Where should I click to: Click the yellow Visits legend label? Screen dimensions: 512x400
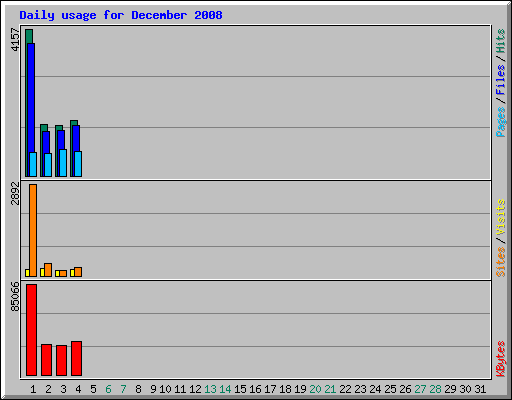pos(500,217)
